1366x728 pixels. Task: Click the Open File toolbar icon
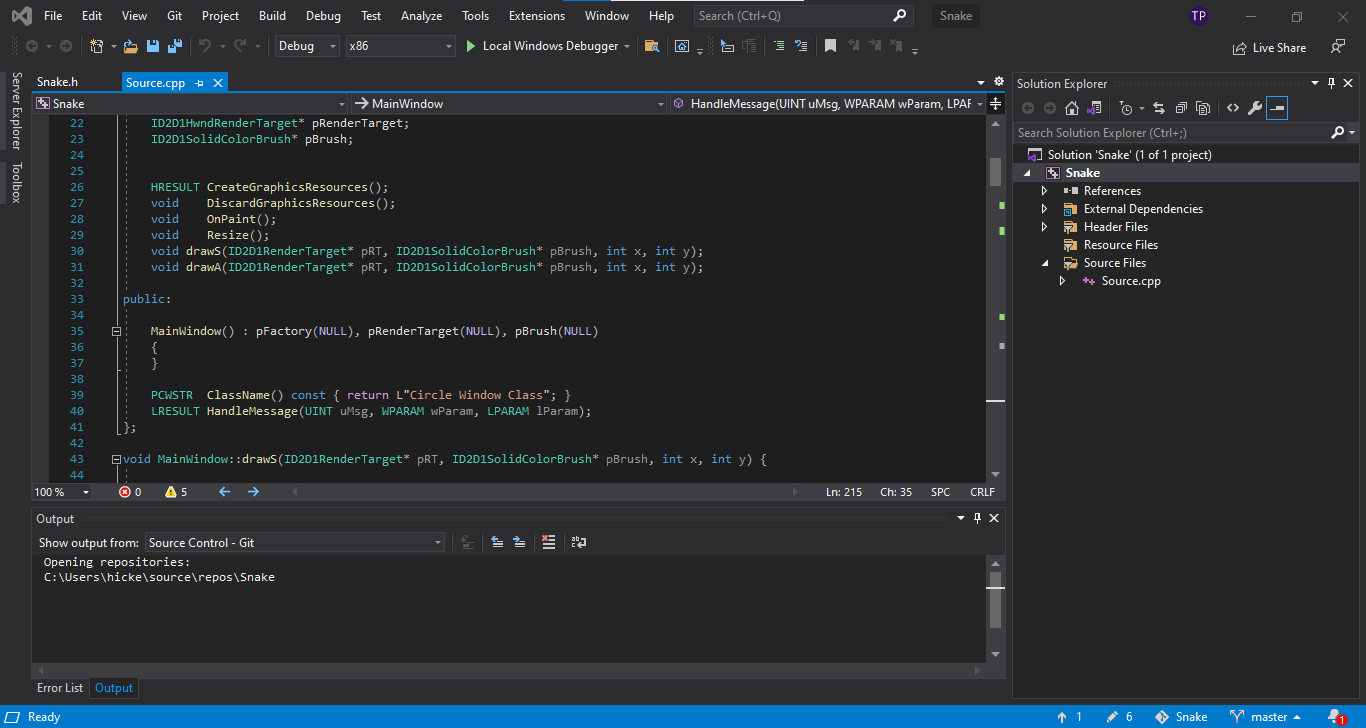click(x=130, y=46)
